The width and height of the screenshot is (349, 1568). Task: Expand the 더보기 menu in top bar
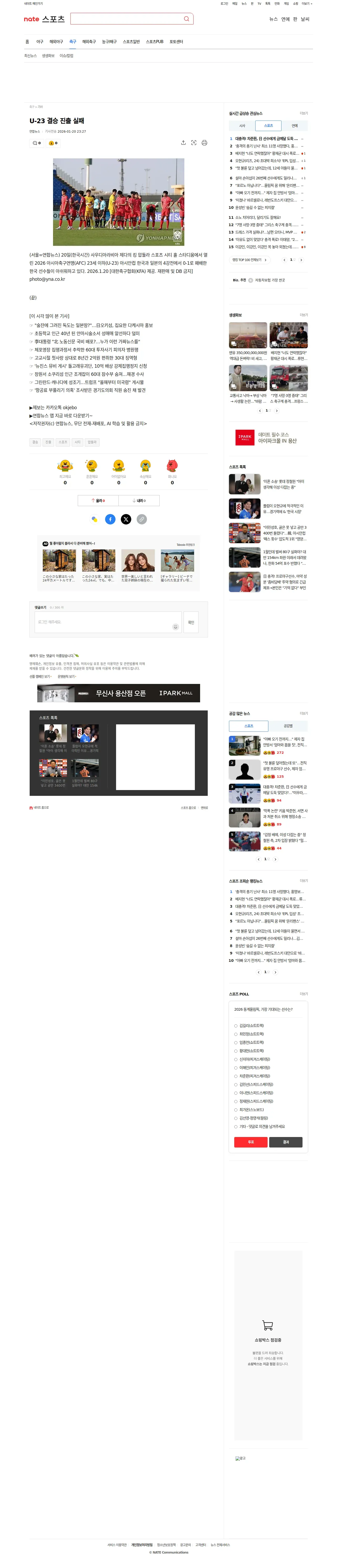(x=306, y=4)
